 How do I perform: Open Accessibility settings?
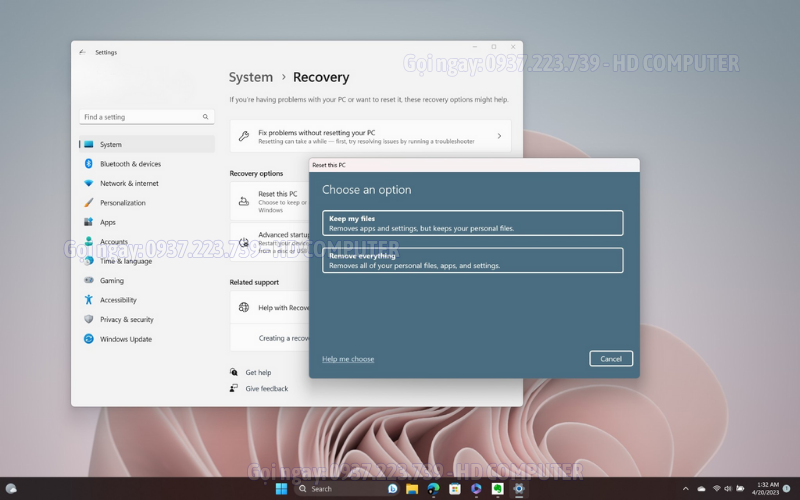[118, 300]
